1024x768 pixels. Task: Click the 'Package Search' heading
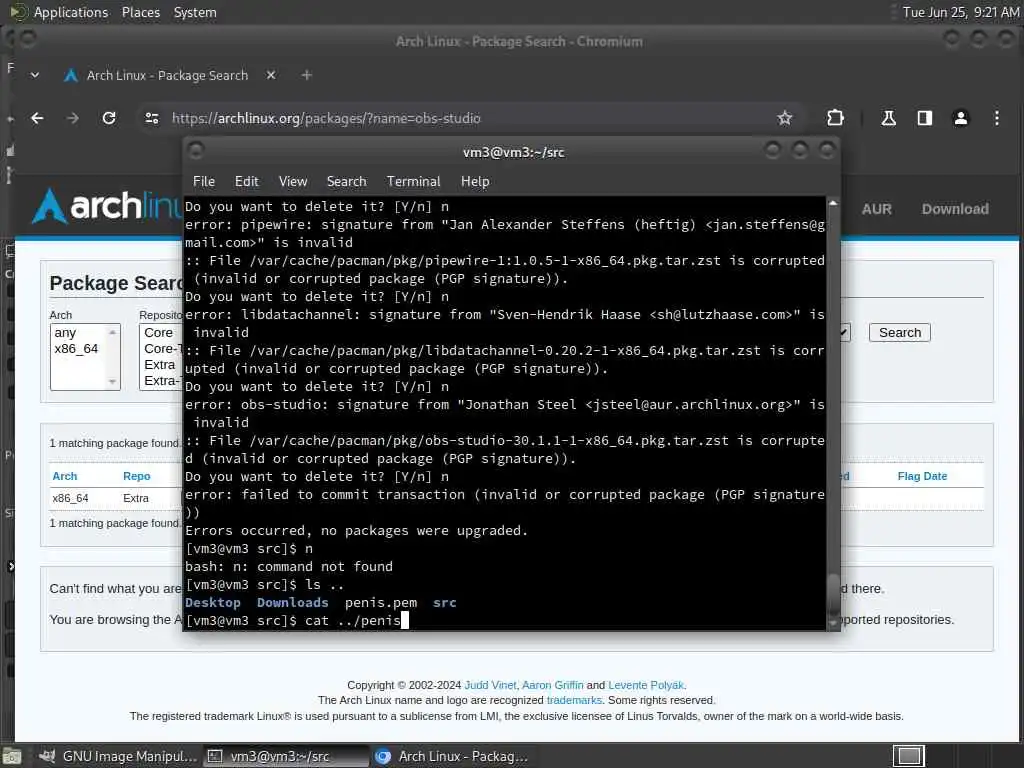click(x=117, y=283)
